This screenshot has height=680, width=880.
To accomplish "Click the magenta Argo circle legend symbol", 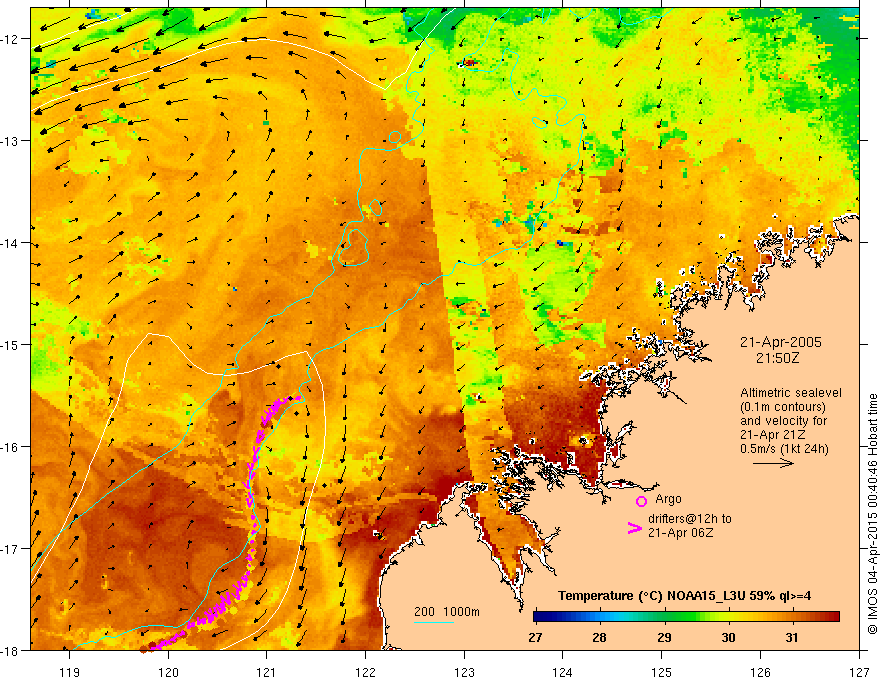I will pos(641,501).
